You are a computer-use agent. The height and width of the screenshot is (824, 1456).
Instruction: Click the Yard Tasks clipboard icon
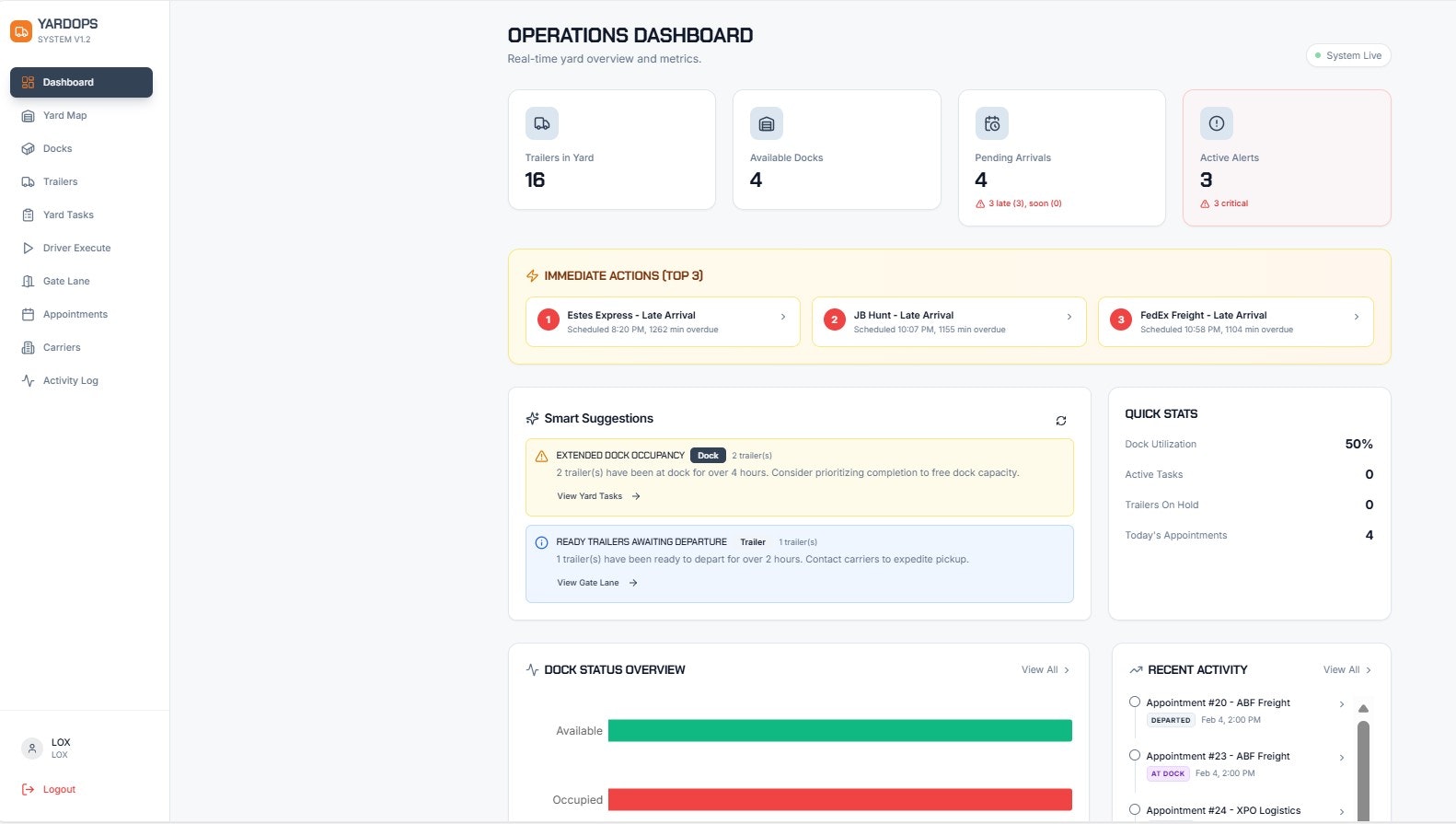pos(28,215)
